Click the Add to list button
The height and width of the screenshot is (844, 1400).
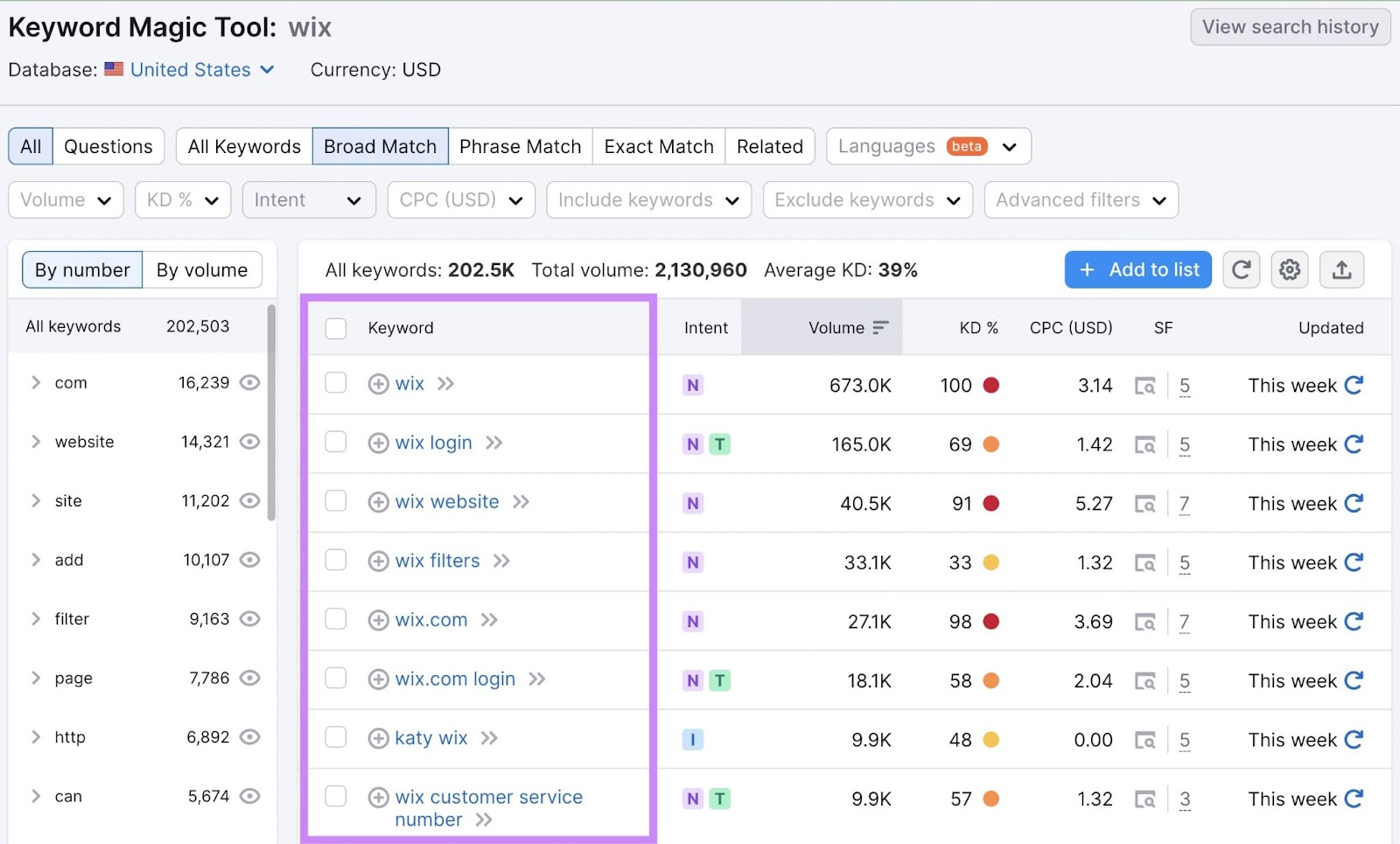click(x=1137, y=269)
